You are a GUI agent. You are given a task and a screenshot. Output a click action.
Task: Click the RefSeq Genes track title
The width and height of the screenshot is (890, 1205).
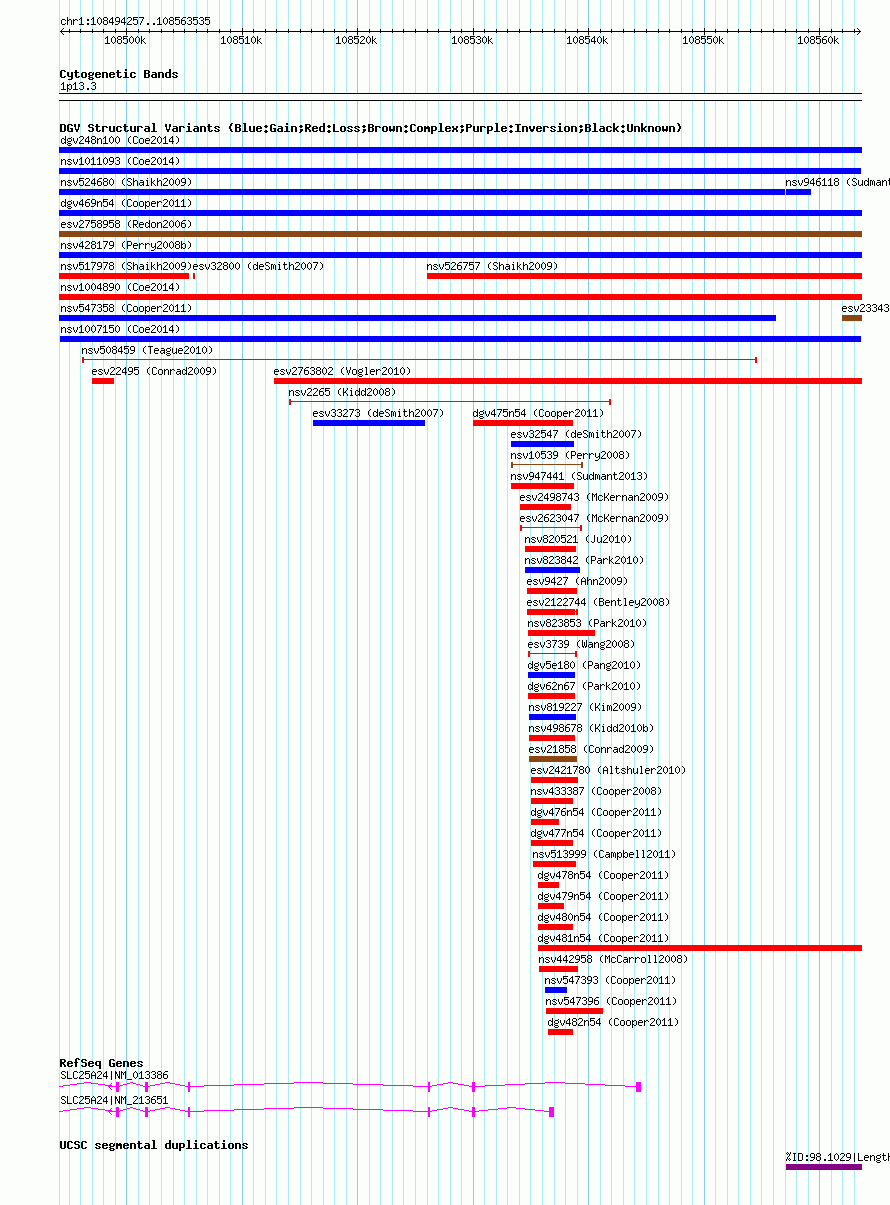coord(101,1063)
